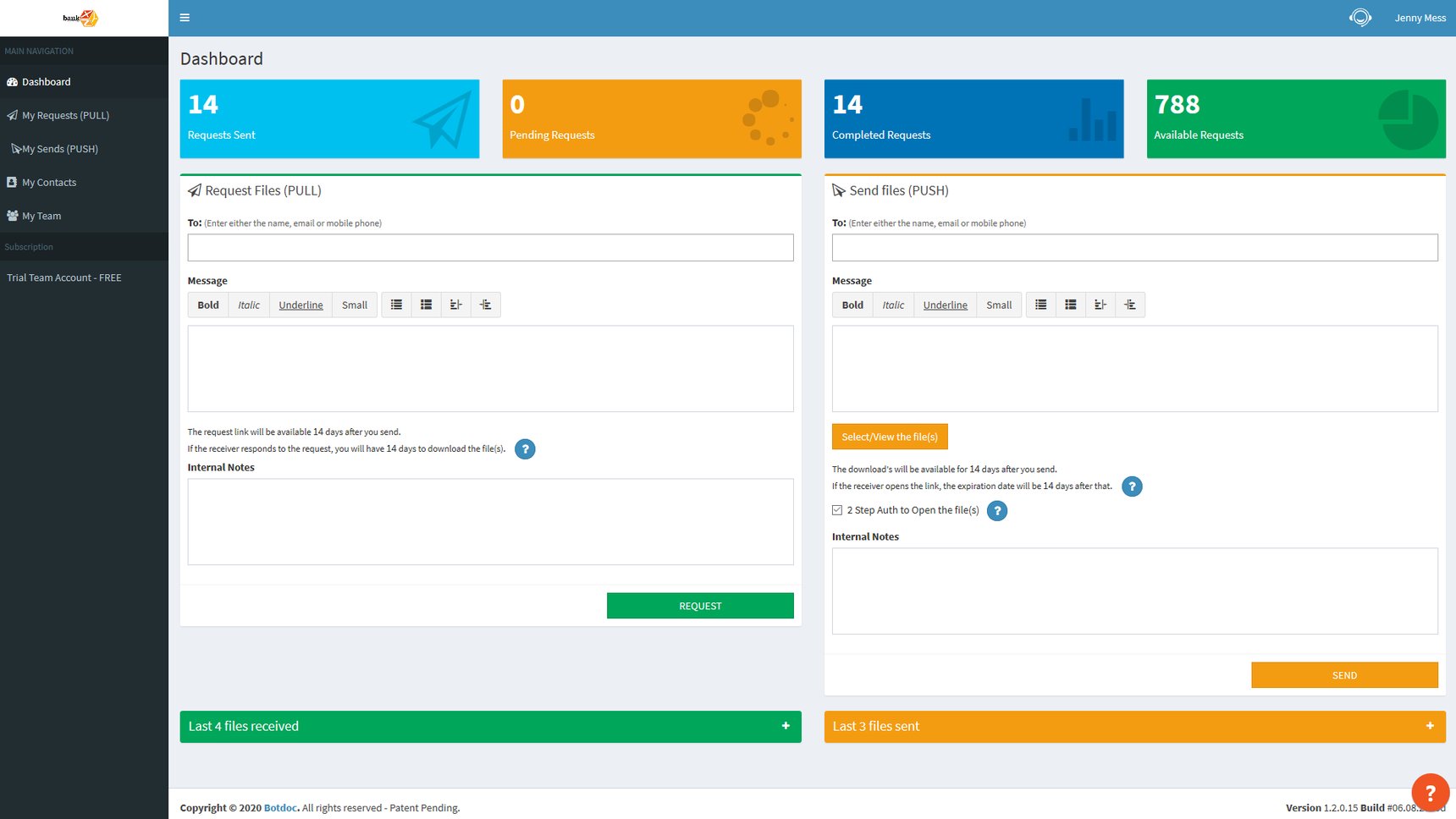This screenshot has height=819, width=1456.
Task: Click into the Send files message editor
Action: pos(1134,369)
